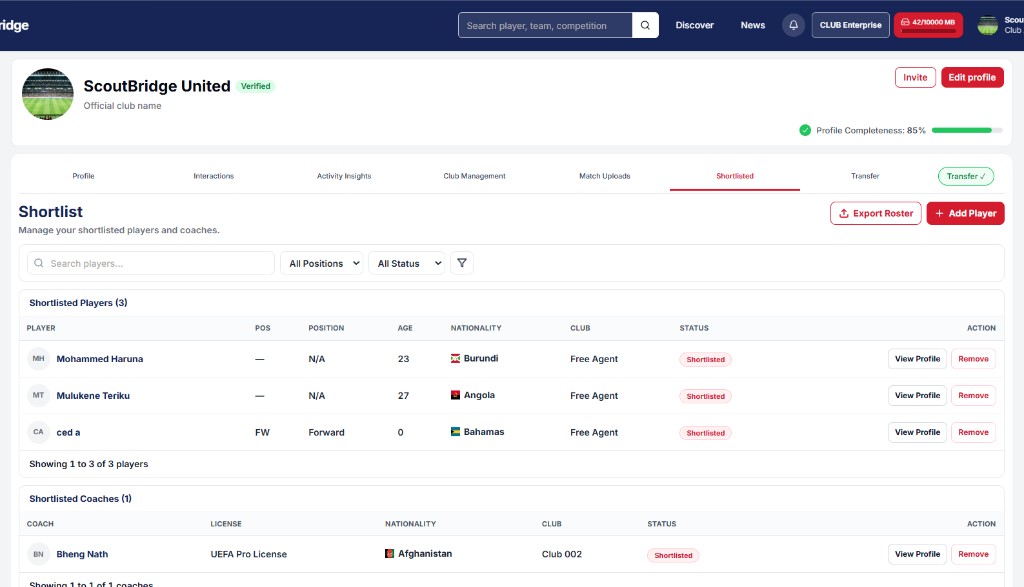Click the CA avatar of ced a
1024x587 pixels.
39,432
